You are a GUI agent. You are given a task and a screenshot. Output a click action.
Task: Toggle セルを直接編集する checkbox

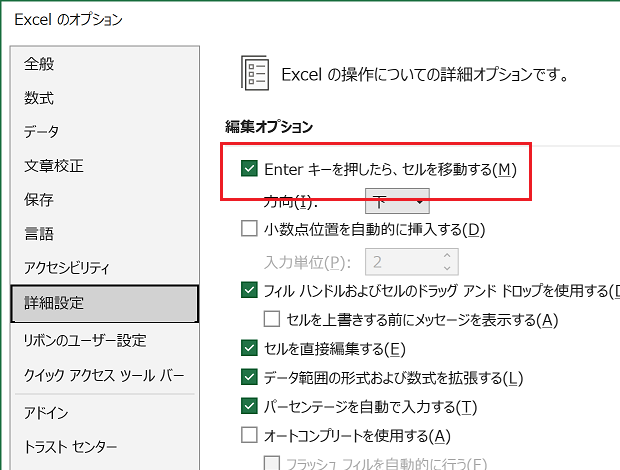[x=249, y=348]
